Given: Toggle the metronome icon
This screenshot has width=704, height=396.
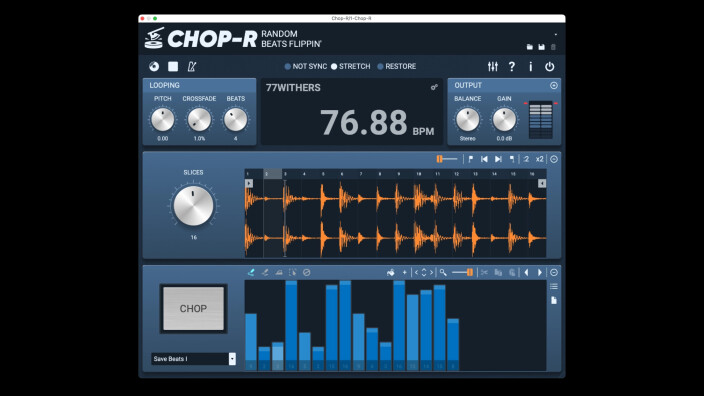Looking at the screenshot, I should (x=192, y=66).
